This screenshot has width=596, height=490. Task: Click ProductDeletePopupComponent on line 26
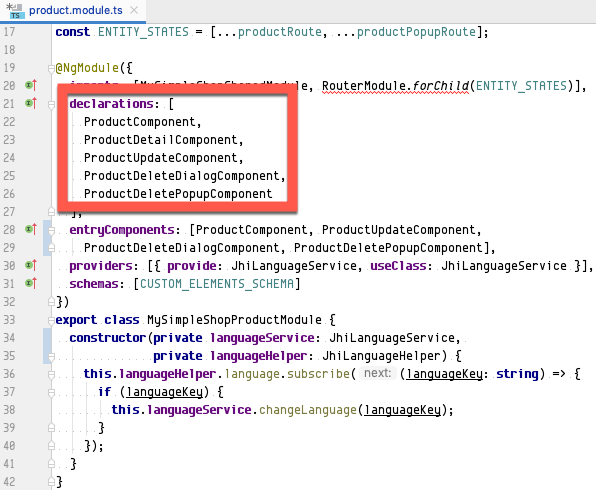(178, 194)
